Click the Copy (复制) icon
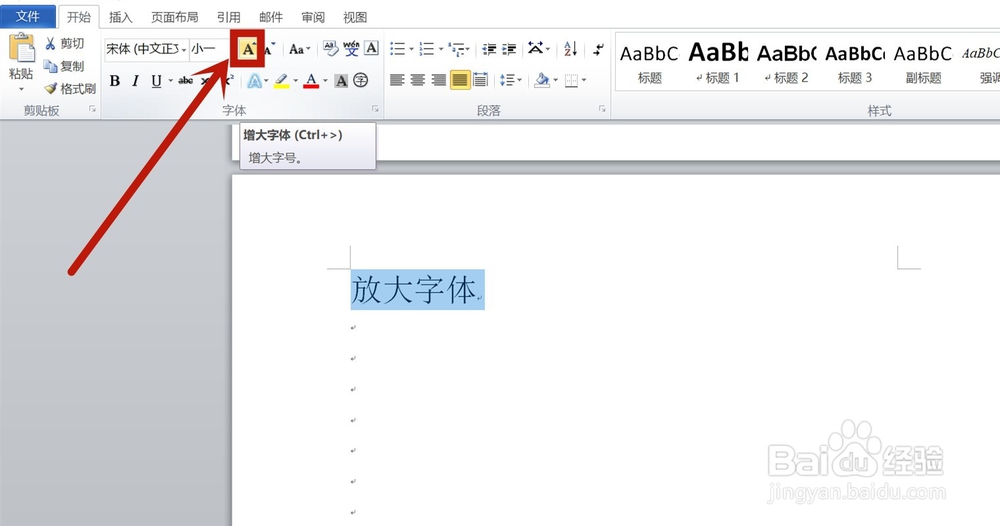 coord(50,66)
